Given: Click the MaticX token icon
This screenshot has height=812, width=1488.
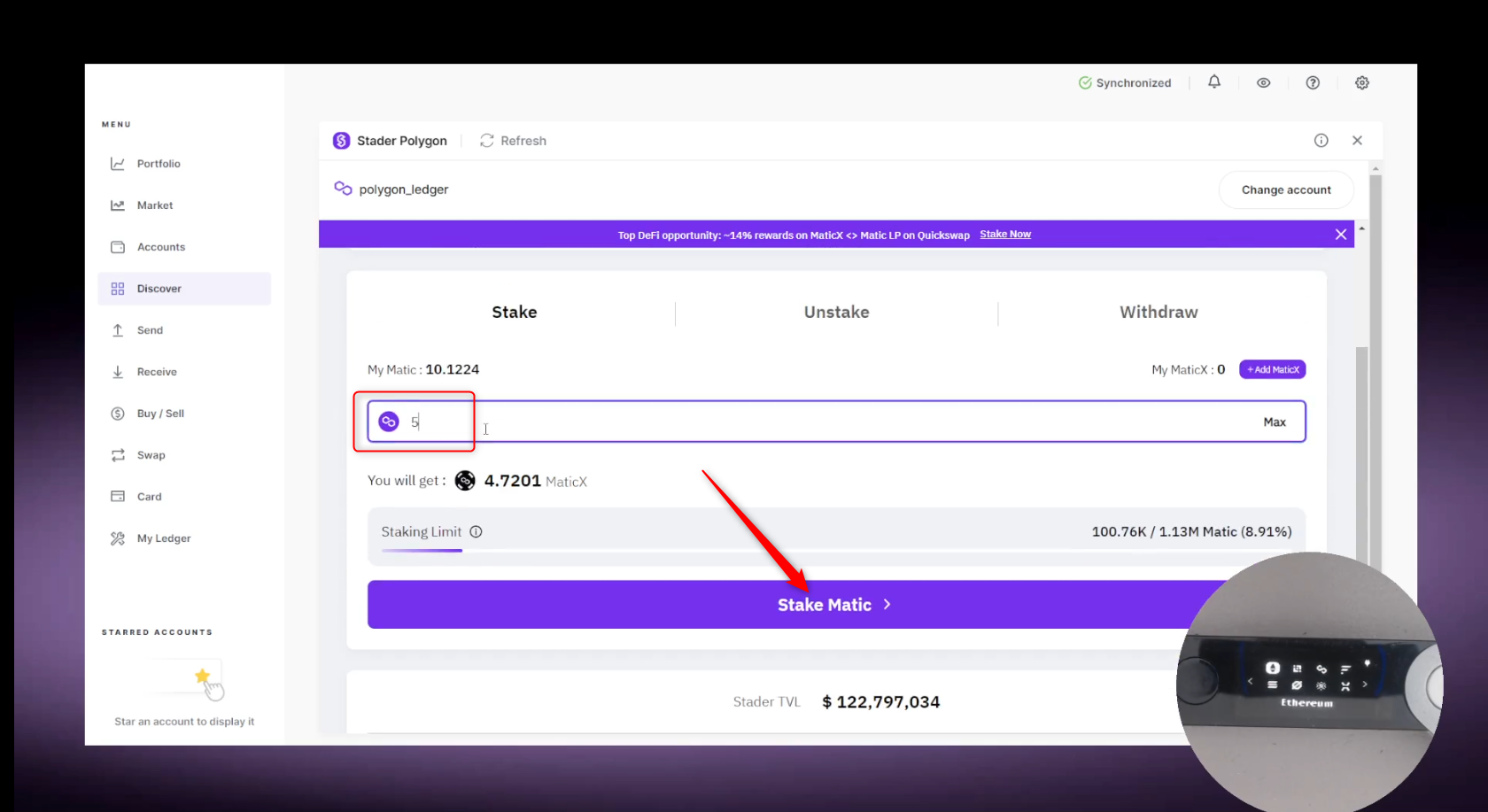Looking at the screenshot, I should (x=465, y=481).
